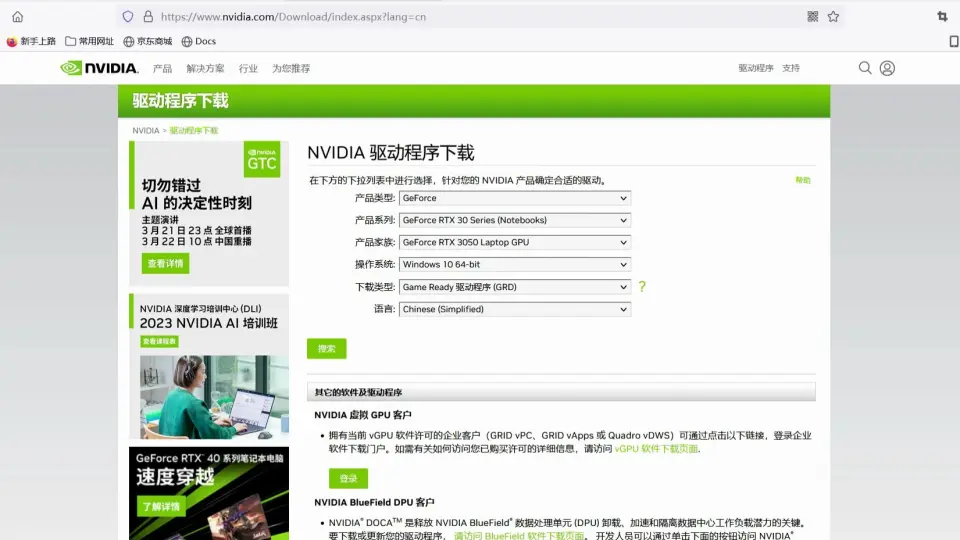
Task: Open the 新手上路 Firefox bookmark
Action: pyautogui.click(x=31, y=41)
